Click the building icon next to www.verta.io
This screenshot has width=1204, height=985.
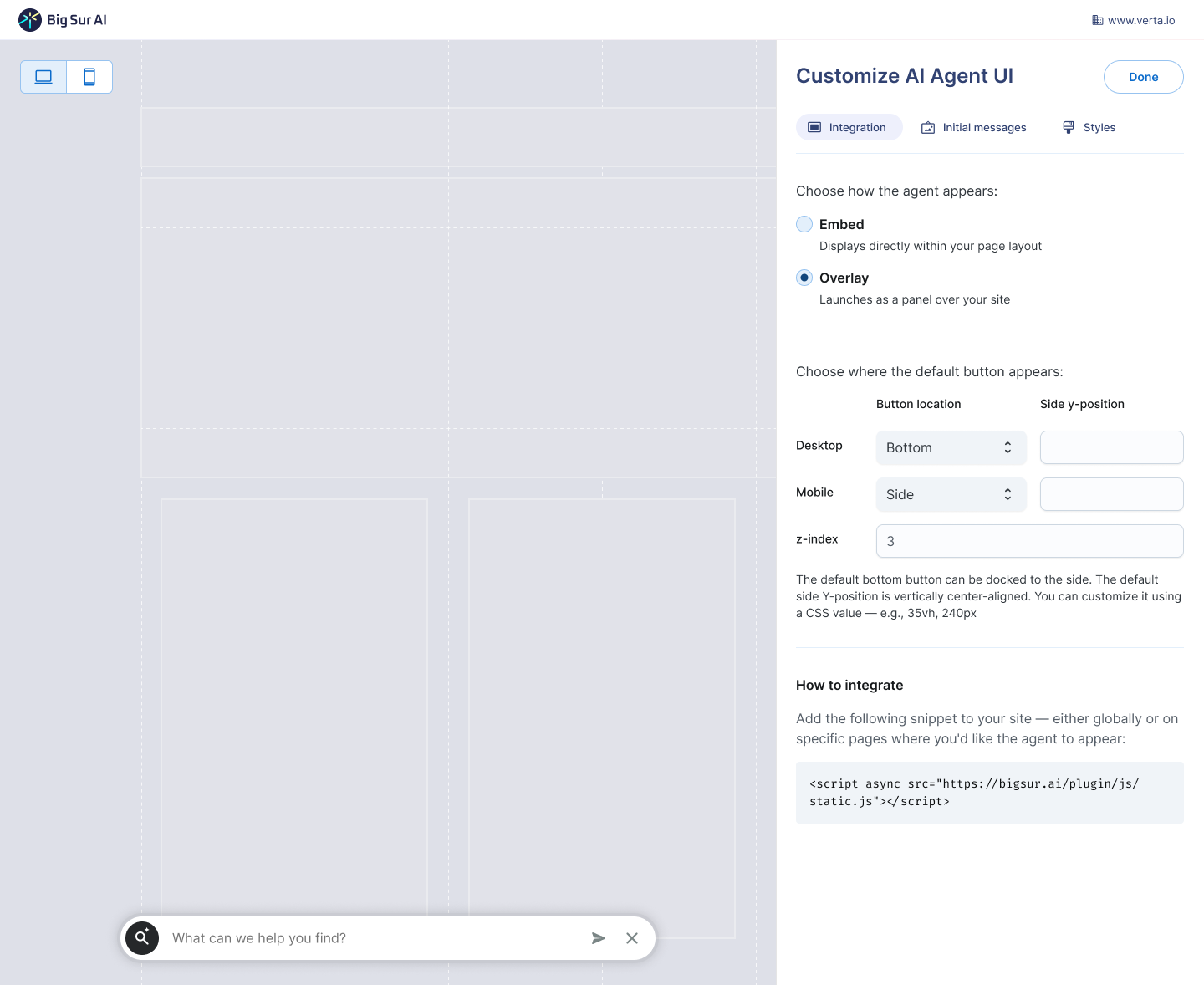pos(1097,20)
